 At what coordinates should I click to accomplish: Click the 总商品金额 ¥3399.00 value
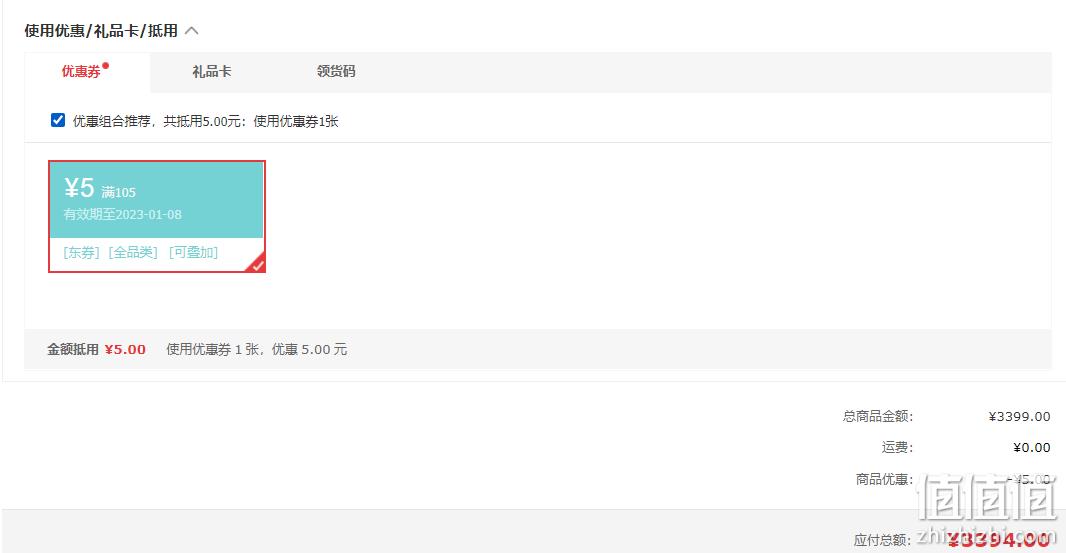coord(1019,416)
